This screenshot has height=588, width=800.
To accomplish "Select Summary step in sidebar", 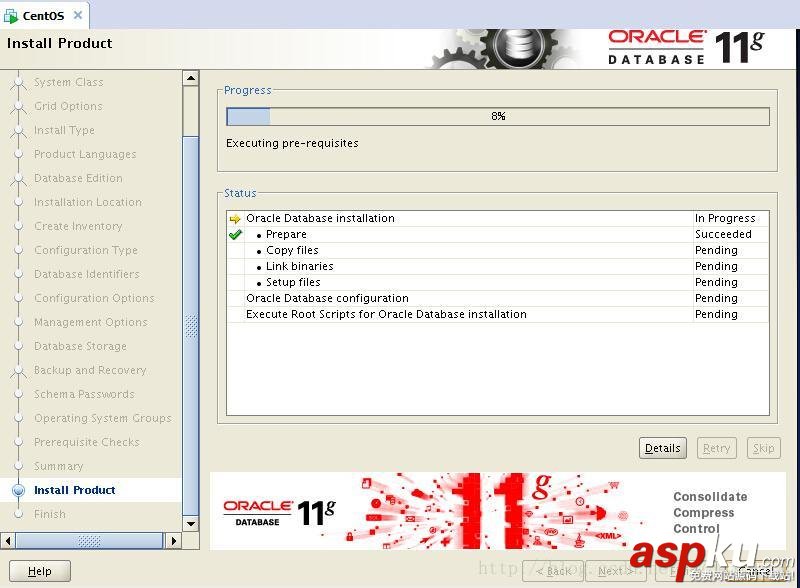I will tap(58, 466).
